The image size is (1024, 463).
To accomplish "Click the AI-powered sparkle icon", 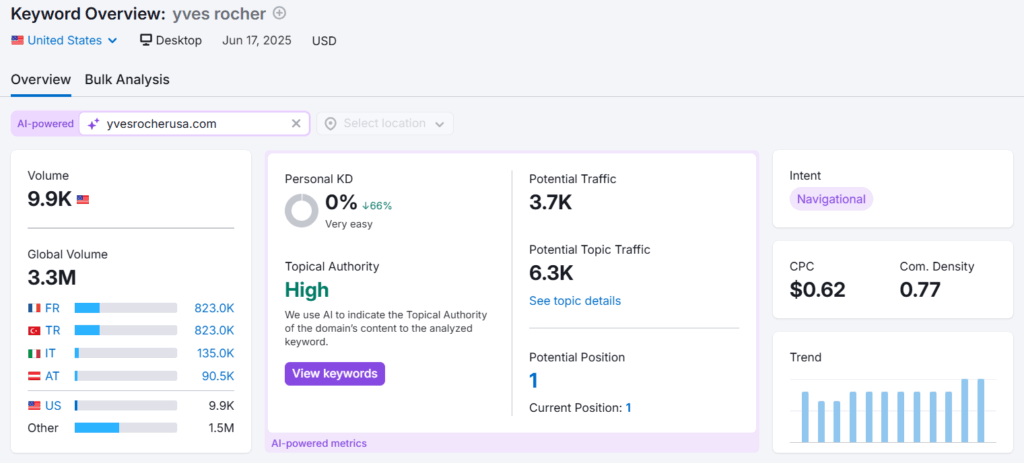I will (93, 123).
